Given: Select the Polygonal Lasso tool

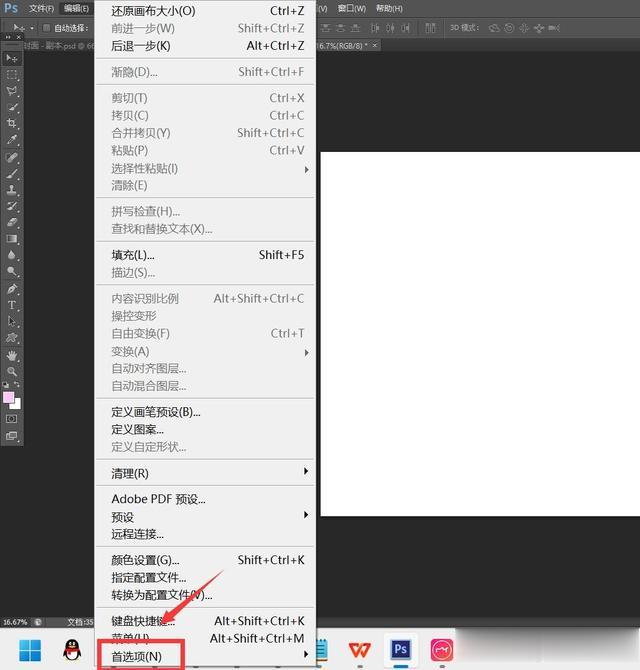Looking at the screenshot, I should click(x=12, y=91).
